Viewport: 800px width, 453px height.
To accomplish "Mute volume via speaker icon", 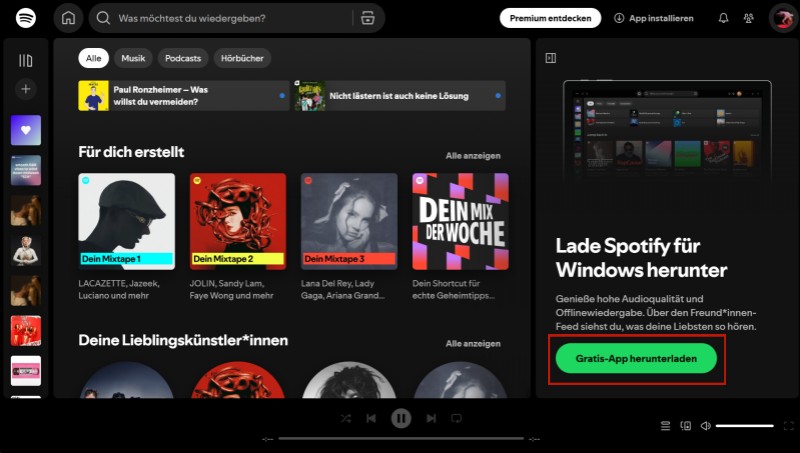I will pos(706,425).
